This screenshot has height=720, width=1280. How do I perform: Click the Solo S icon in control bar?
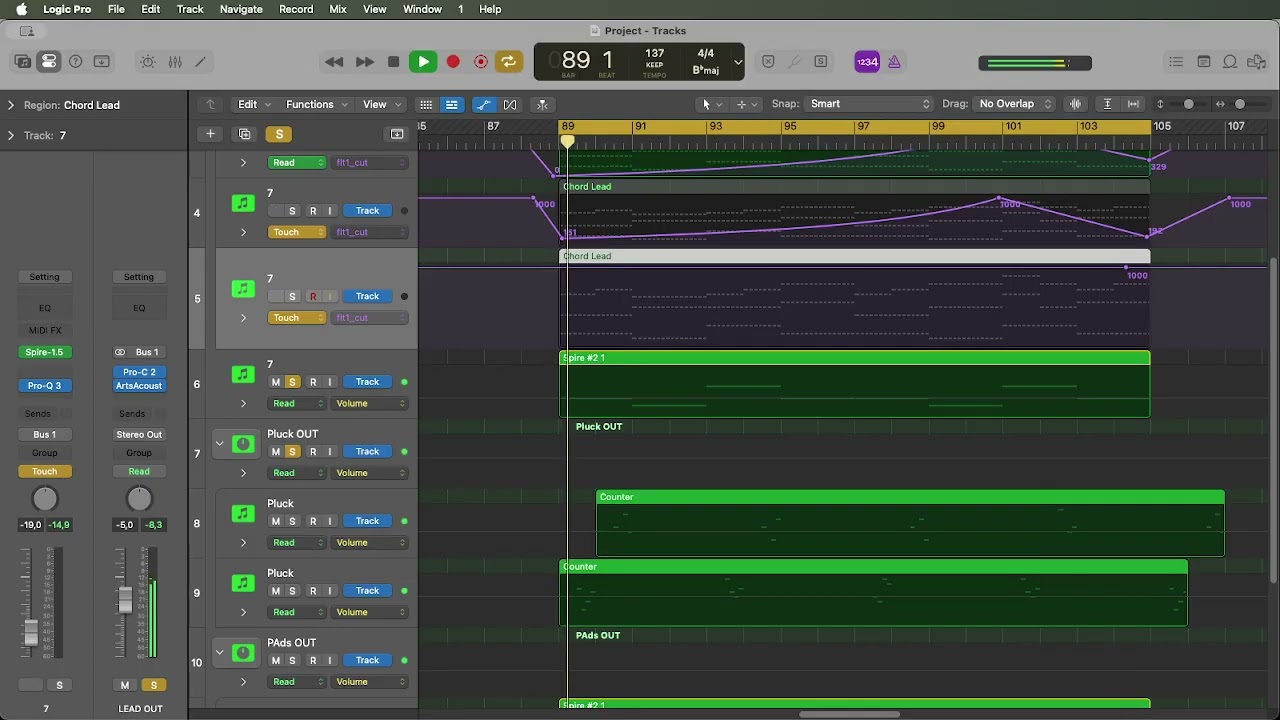(821, 62)
